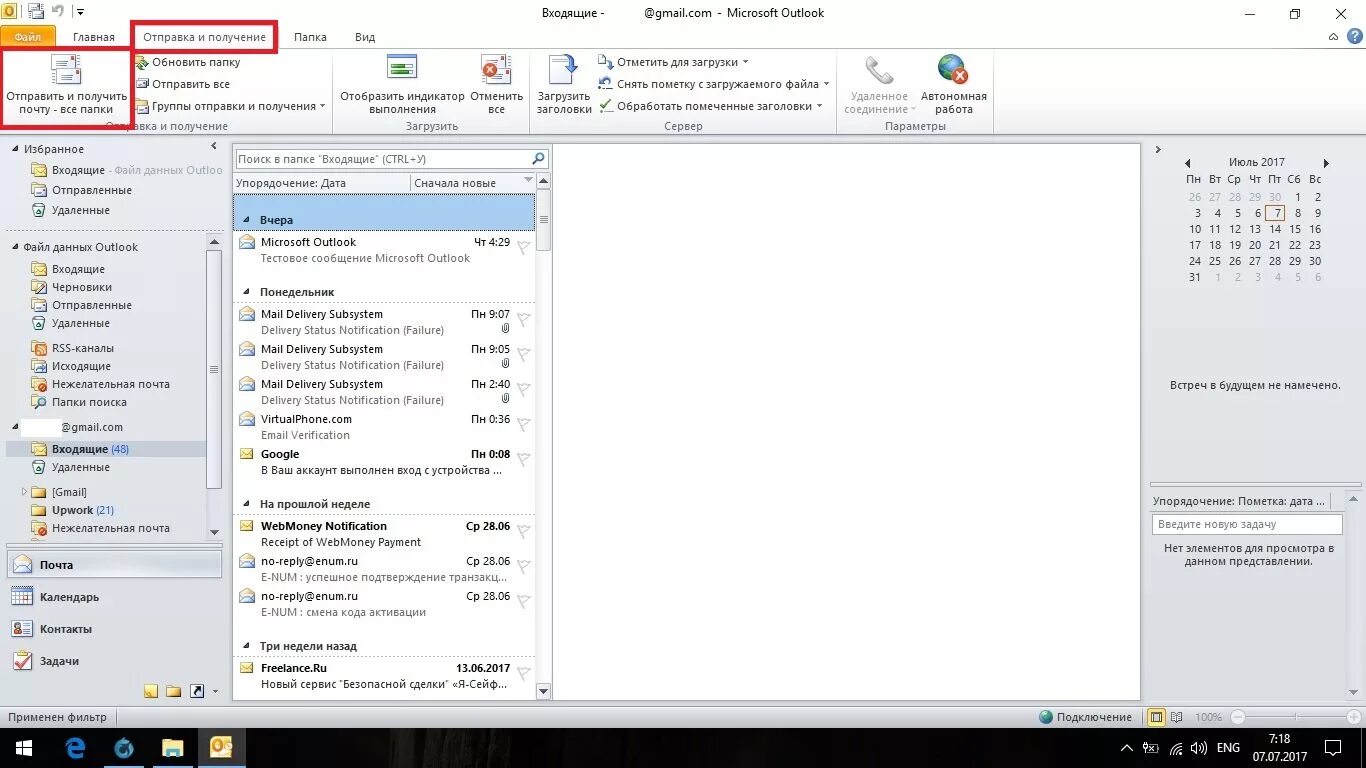Click the Обновить папку button
The width and height of the screenshot is (1366, 768).
click(x=188, y=62)
